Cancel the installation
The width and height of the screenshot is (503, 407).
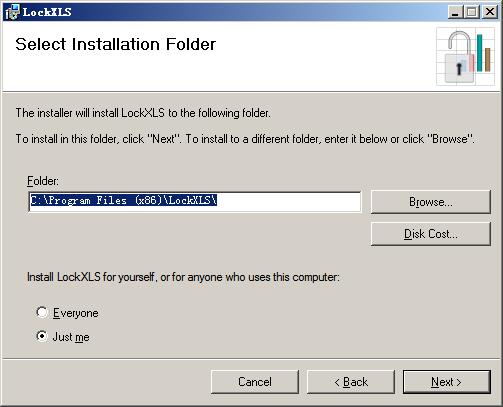[255, 382]
